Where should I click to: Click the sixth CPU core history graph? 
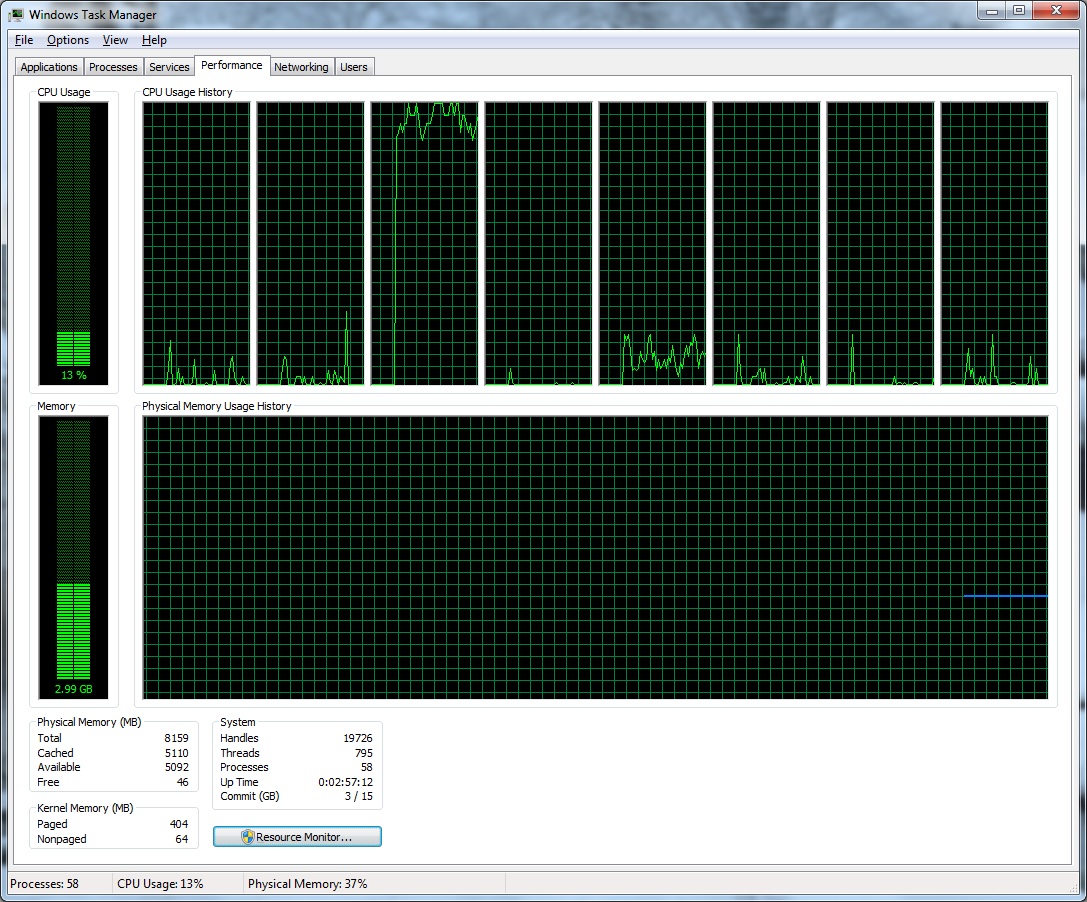tap(767, 243)
